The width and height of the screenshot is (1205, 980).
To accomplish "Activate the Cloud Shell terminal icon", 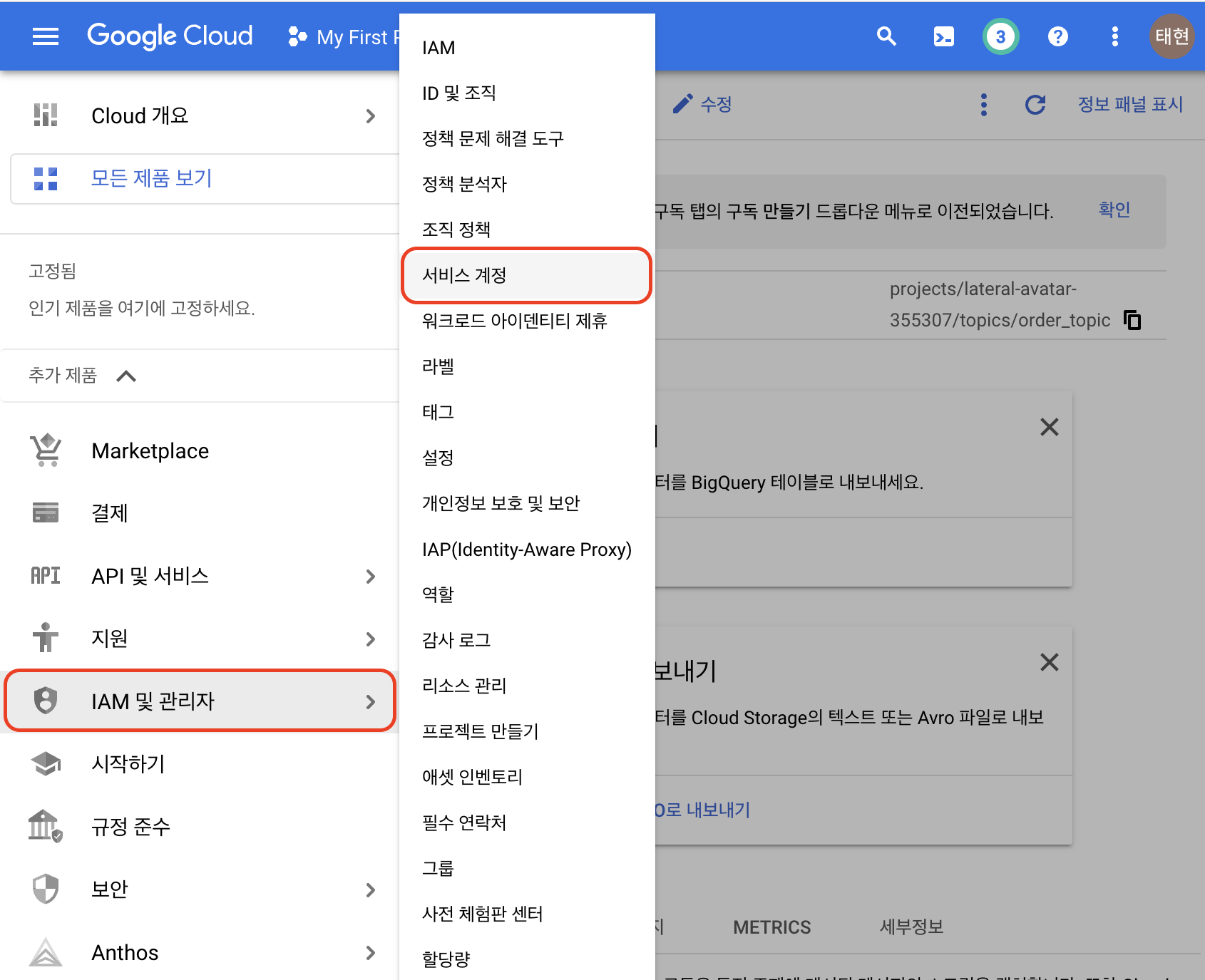I will click(944, 36).
